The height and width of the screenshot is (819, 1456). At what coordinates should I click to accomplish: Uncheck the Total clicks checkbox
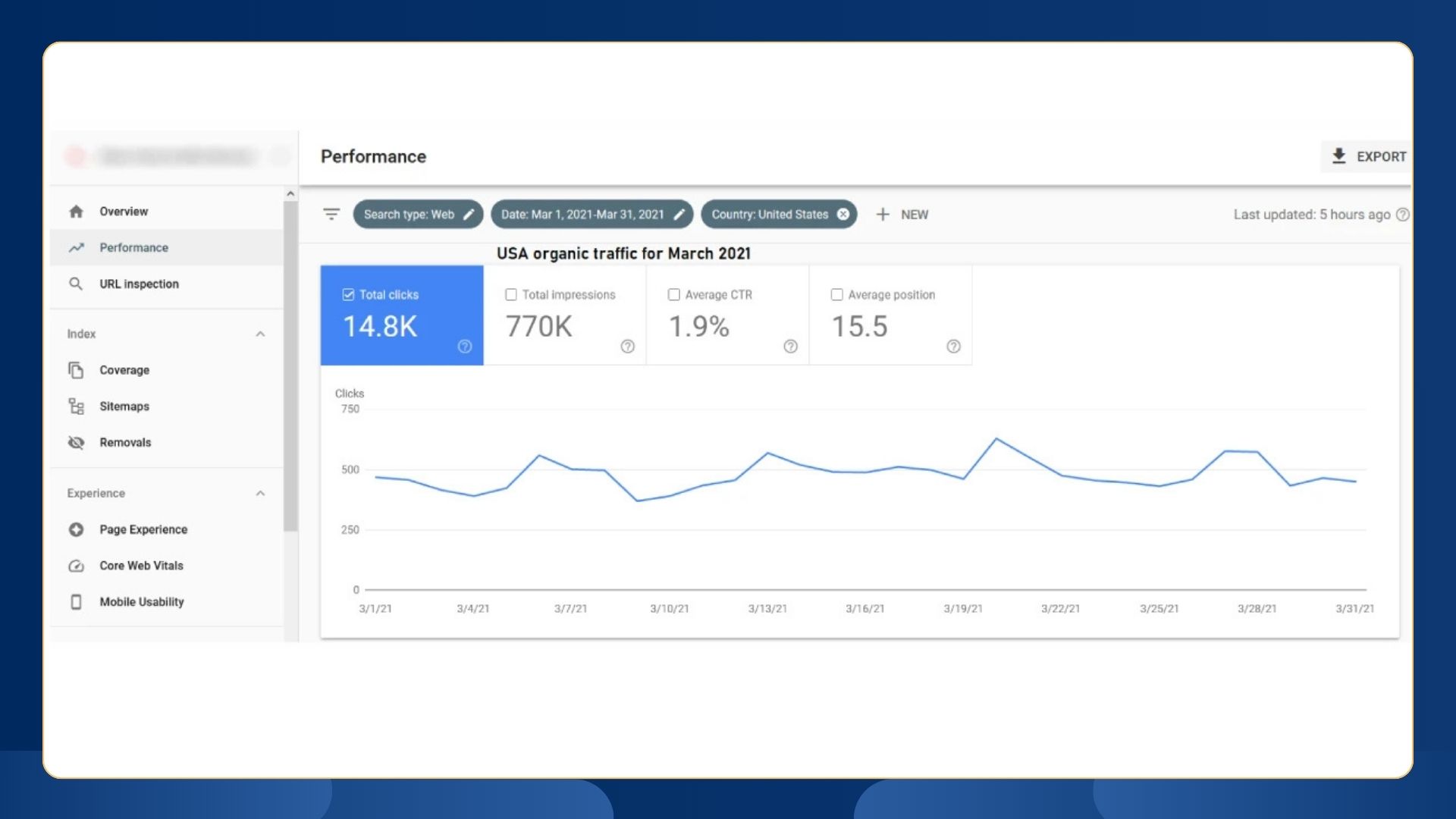(x=349, y=295)
